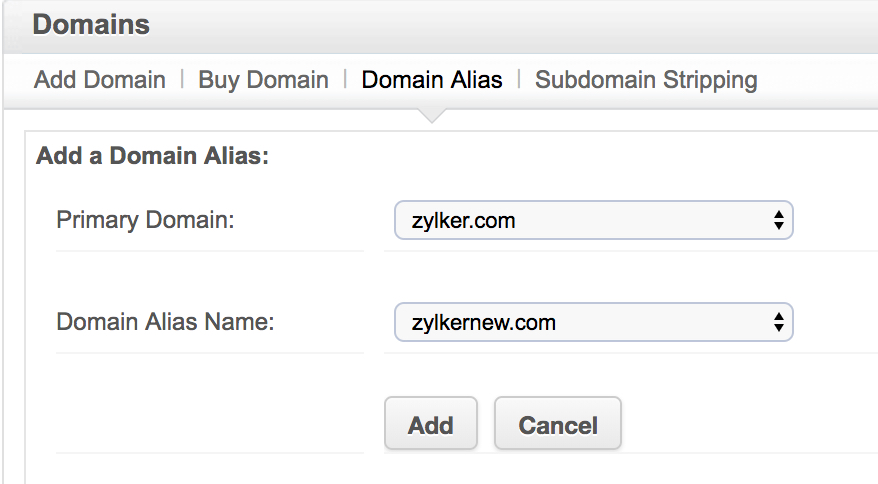Open the Domain Alias Name dropdown
878x484 pixels.
[x=592, y=323]
